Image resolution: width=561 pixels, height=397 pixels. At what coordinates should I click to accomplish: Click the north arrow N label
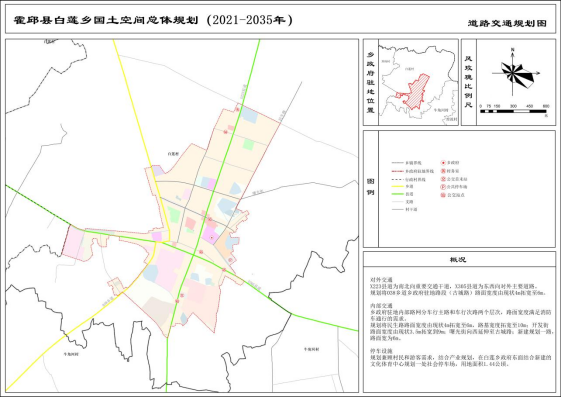tap(513, 50)
